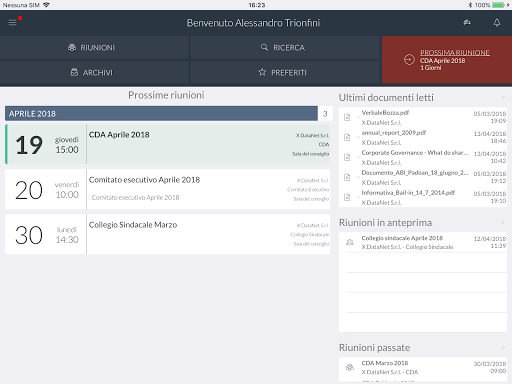The image size is (512, 384).
Task: Select date 20 venerdì 10:00
Action: [46, 189]
